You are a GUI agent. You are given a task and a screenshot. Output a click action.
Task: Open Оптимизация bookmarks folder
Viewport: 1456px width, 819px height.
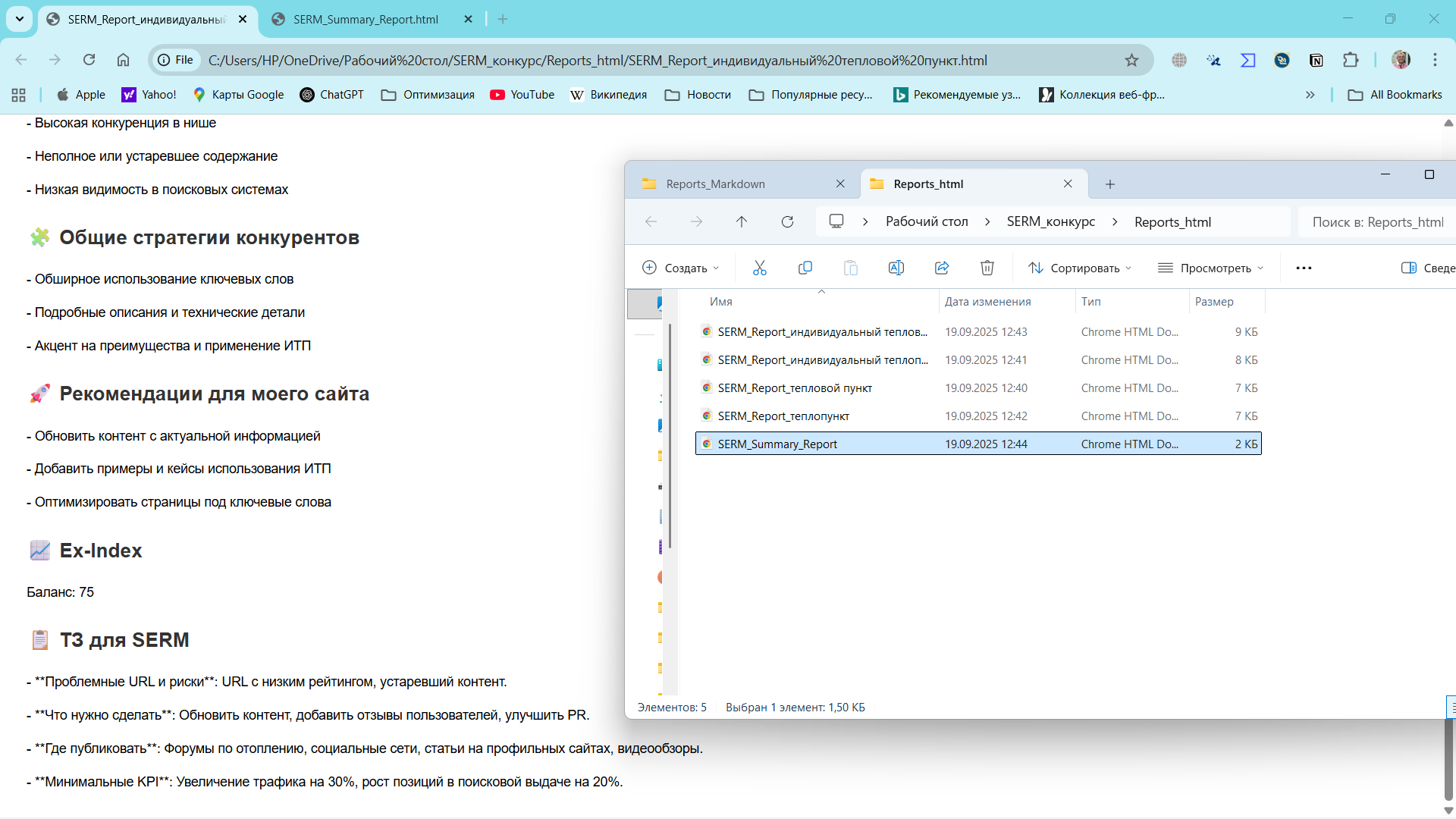click(x=428, y=95)
